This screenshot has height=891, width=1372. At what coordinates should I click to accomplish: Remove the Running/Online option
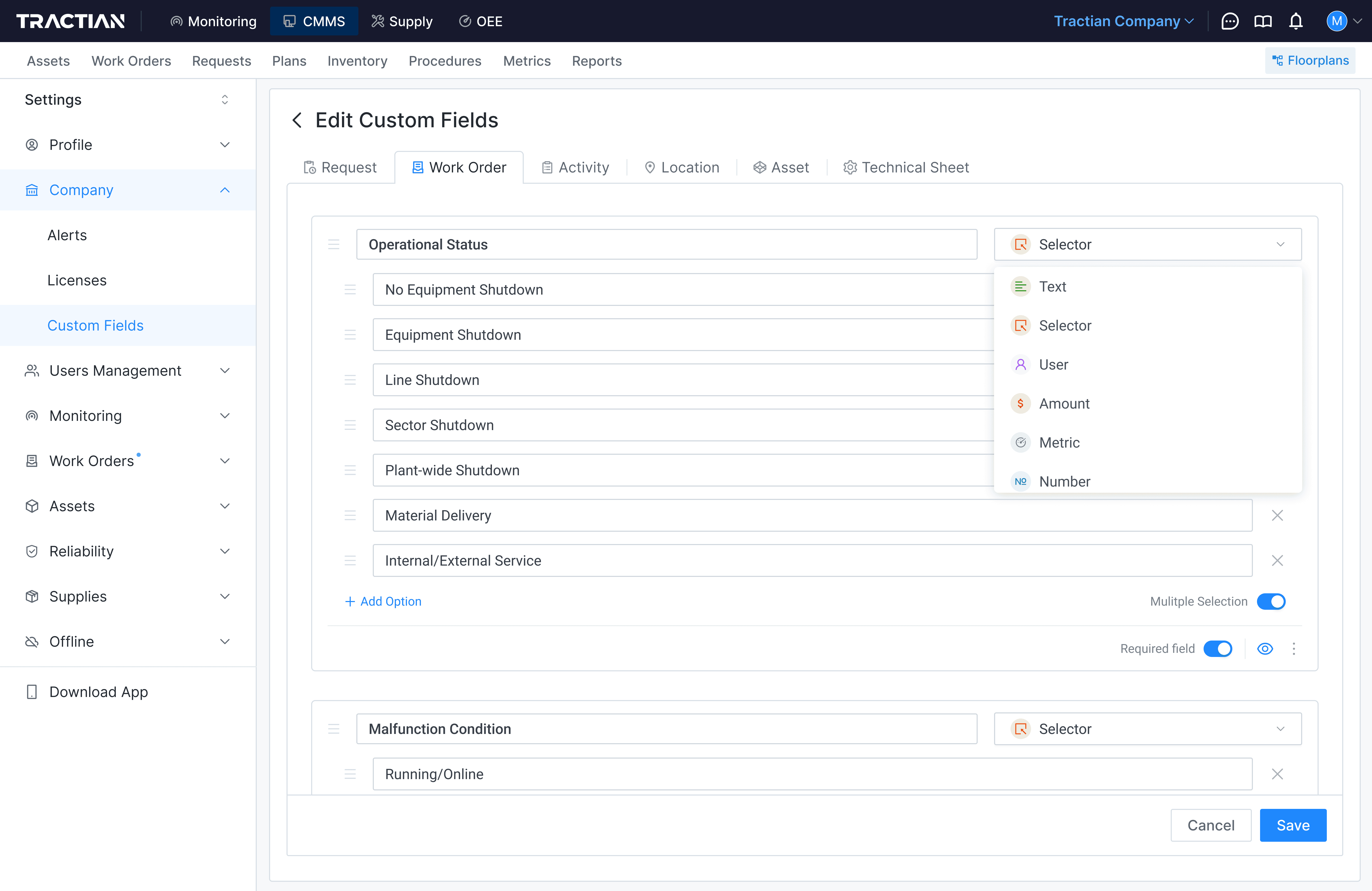click(x=1278, y=774)
